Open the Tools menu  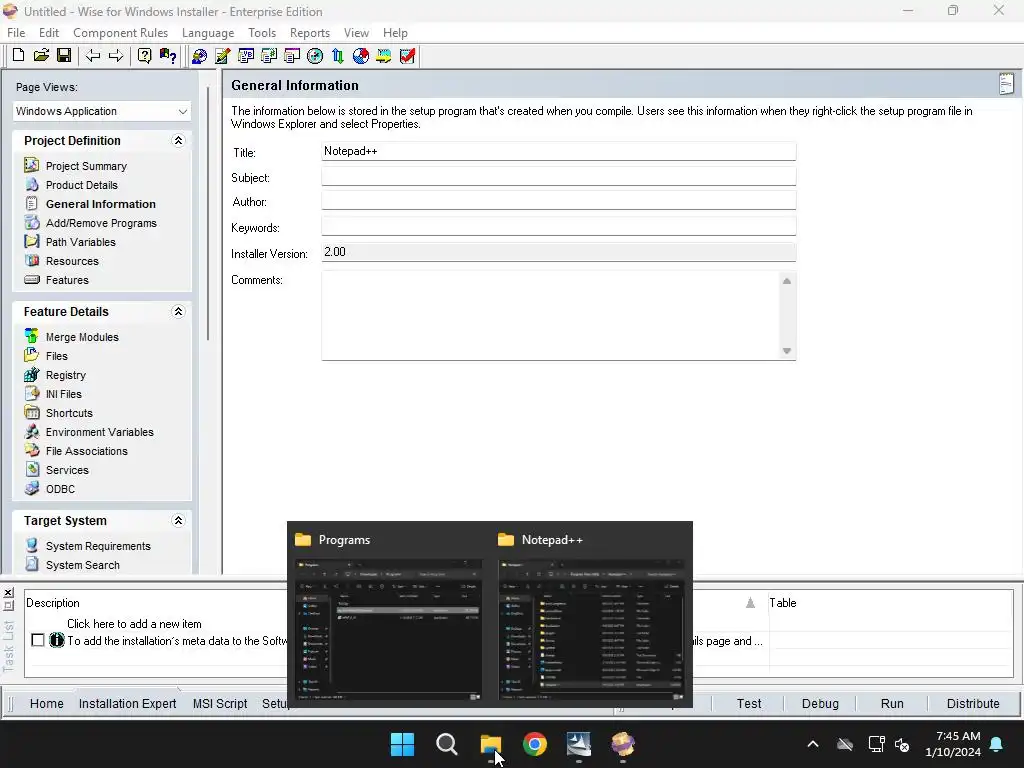pos(262,33)
